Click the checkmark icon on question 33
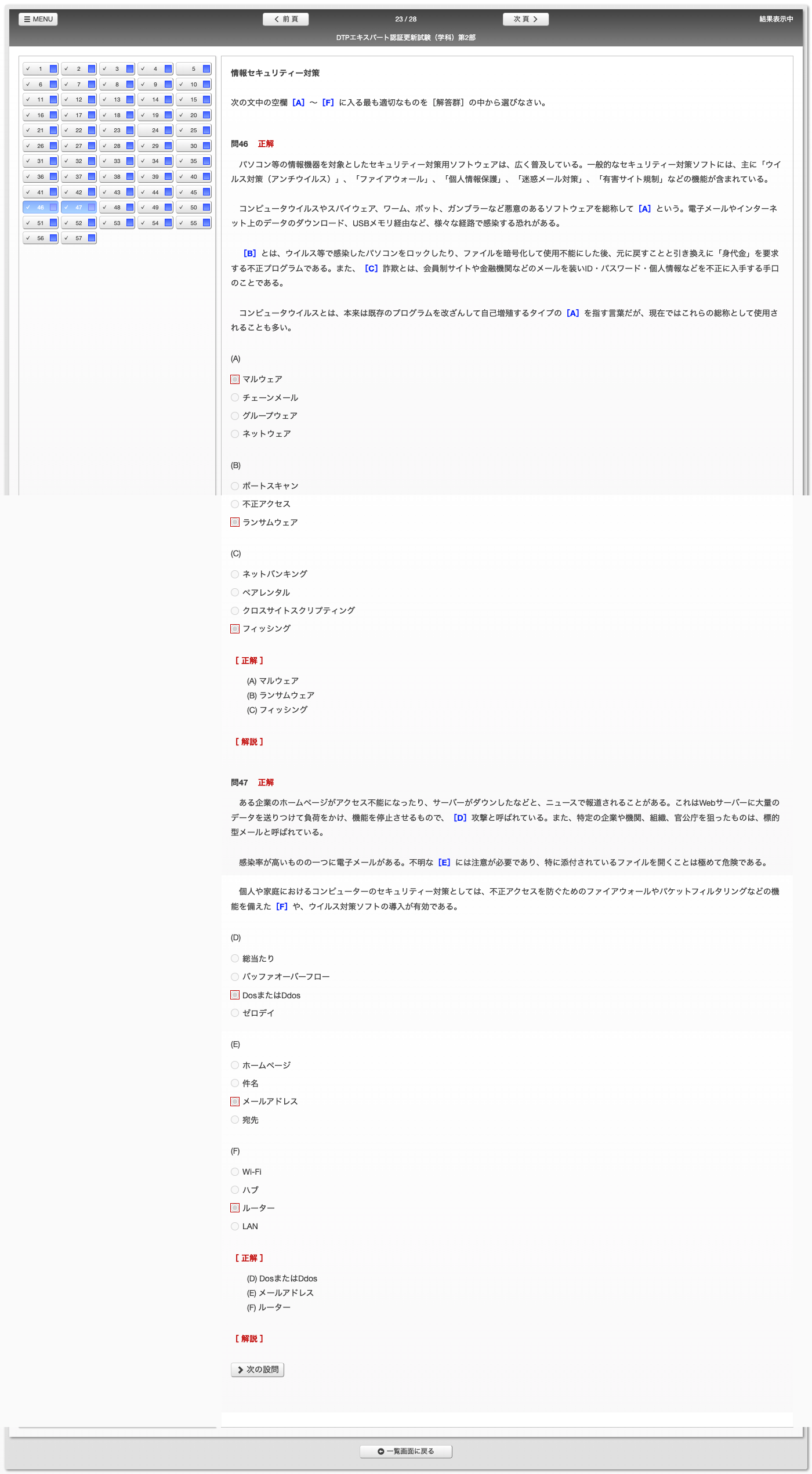This screenshot has width=812, height=1474. (x=104, y=161)
